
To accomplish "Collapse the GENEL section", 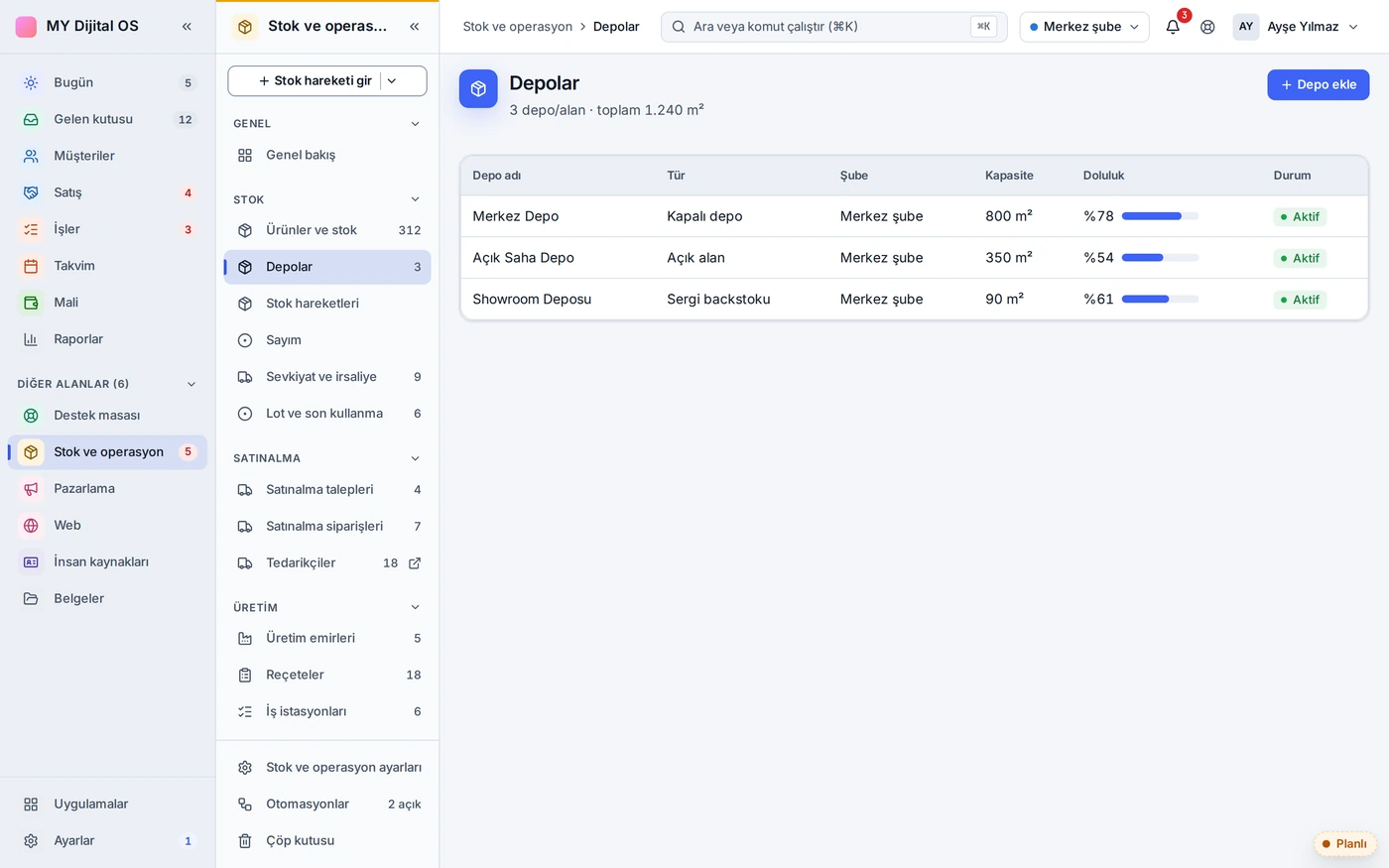I will point(415,124).
